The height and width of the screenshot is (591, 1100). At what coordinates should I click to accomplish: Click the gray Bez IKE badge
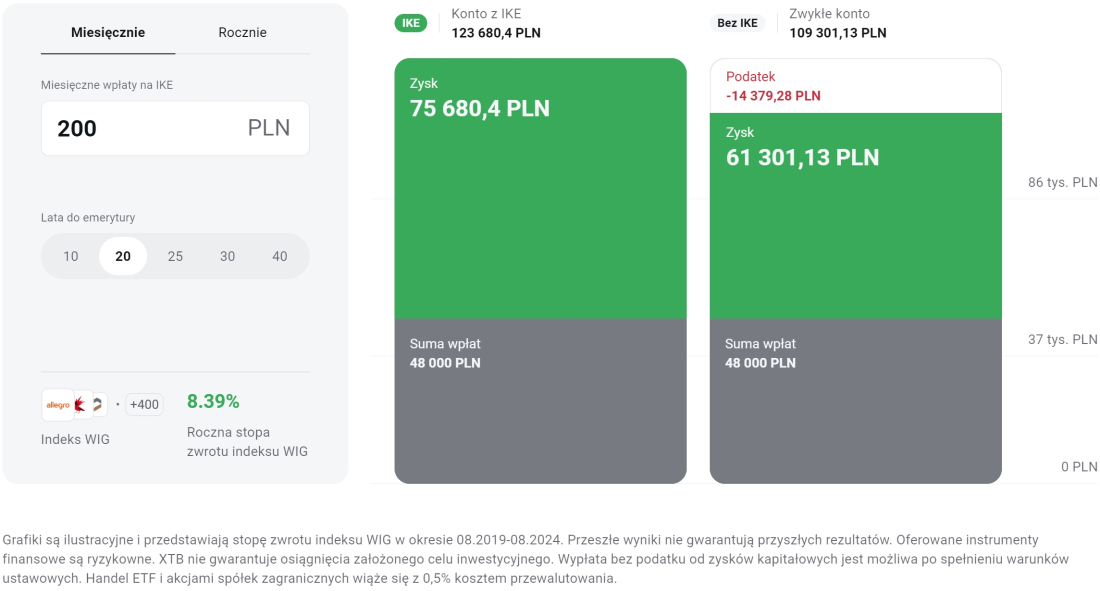pos(738,23)
